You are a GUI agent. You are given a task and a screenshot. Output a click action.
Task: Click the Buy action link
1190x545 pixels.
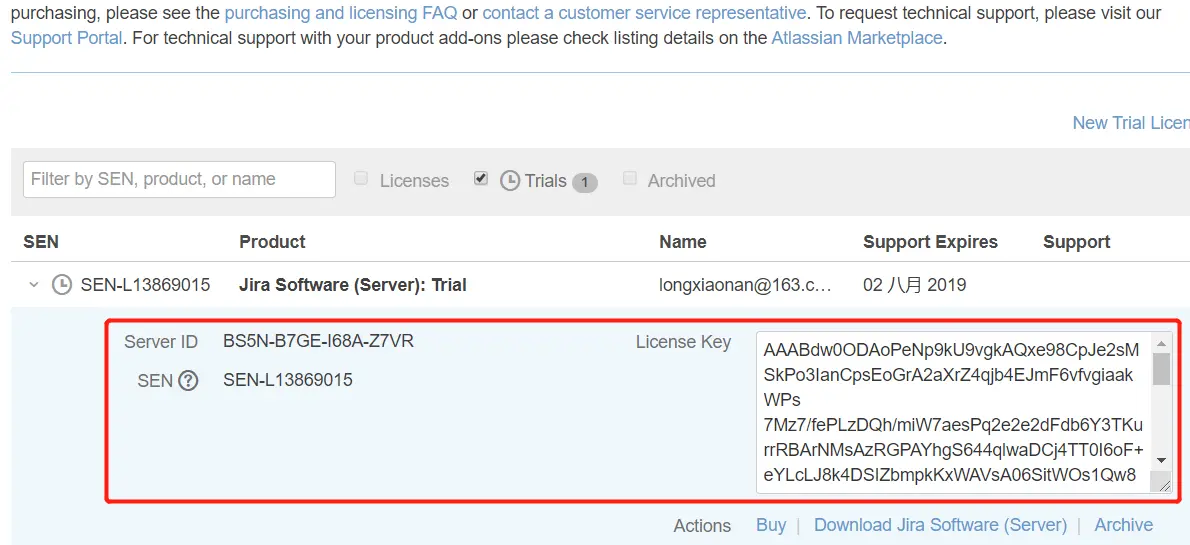click(771, 525)
